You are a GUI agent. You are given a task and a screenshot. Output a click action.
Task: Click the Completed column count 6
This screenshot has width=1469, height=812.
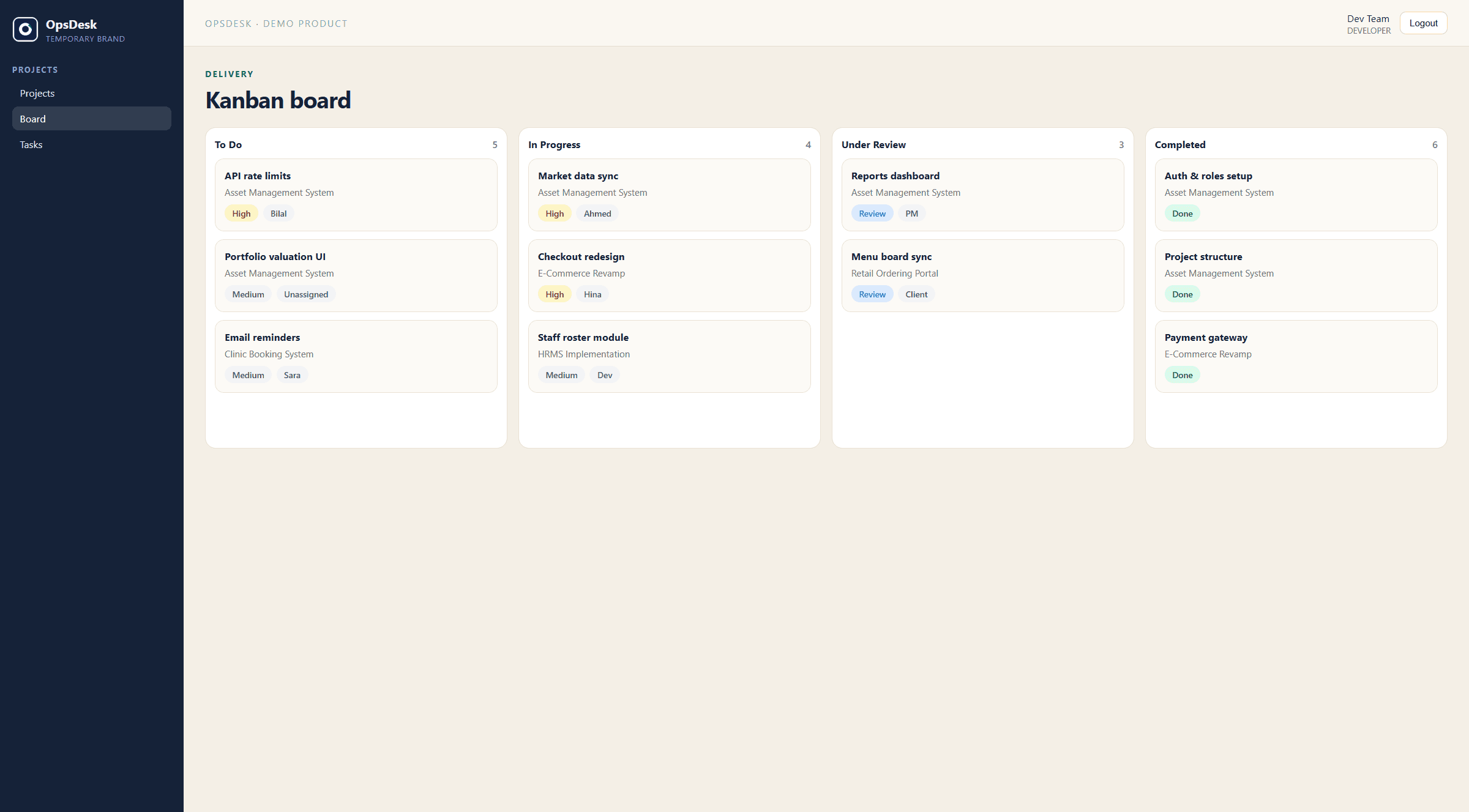pos(1435,145)
